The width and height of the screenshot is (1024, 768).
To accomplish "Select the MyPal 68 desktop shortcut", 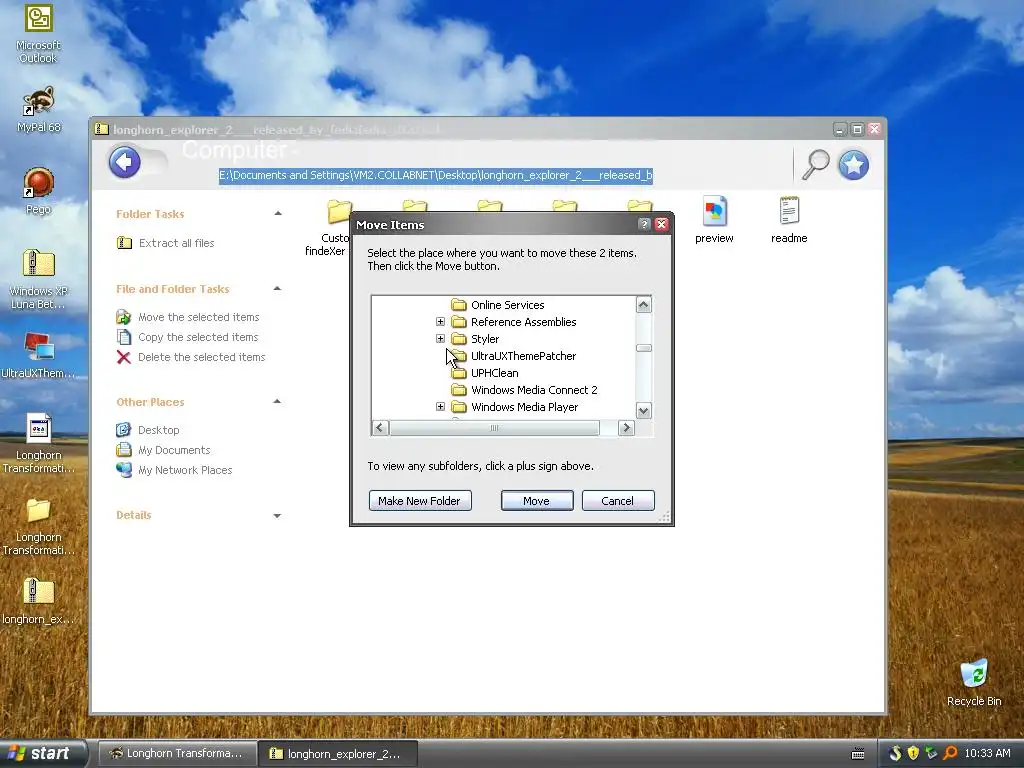I will [x=39, y=100].
